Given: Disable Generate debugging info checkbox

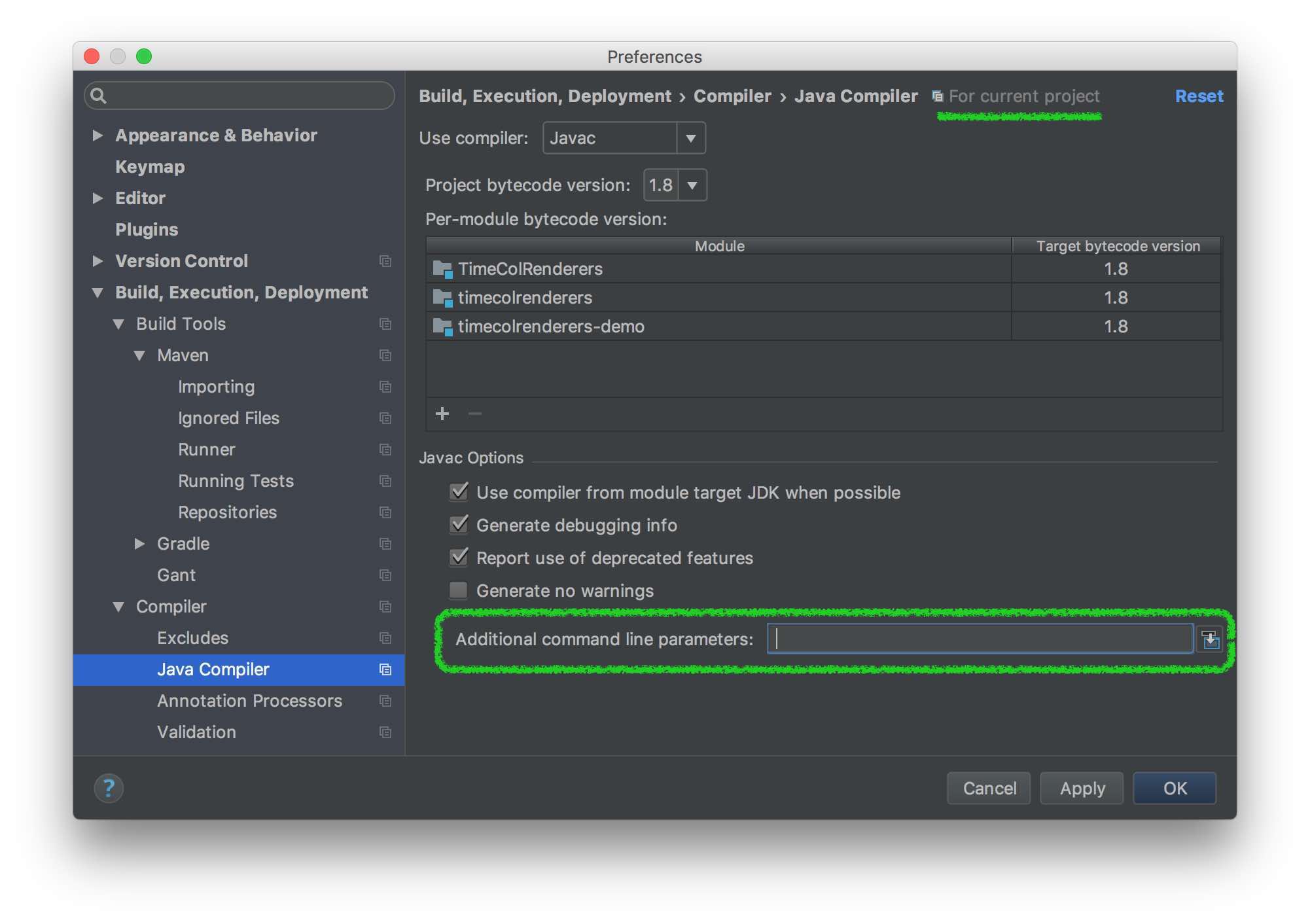Looking at the screenshot, I should [x=459, y=525].
